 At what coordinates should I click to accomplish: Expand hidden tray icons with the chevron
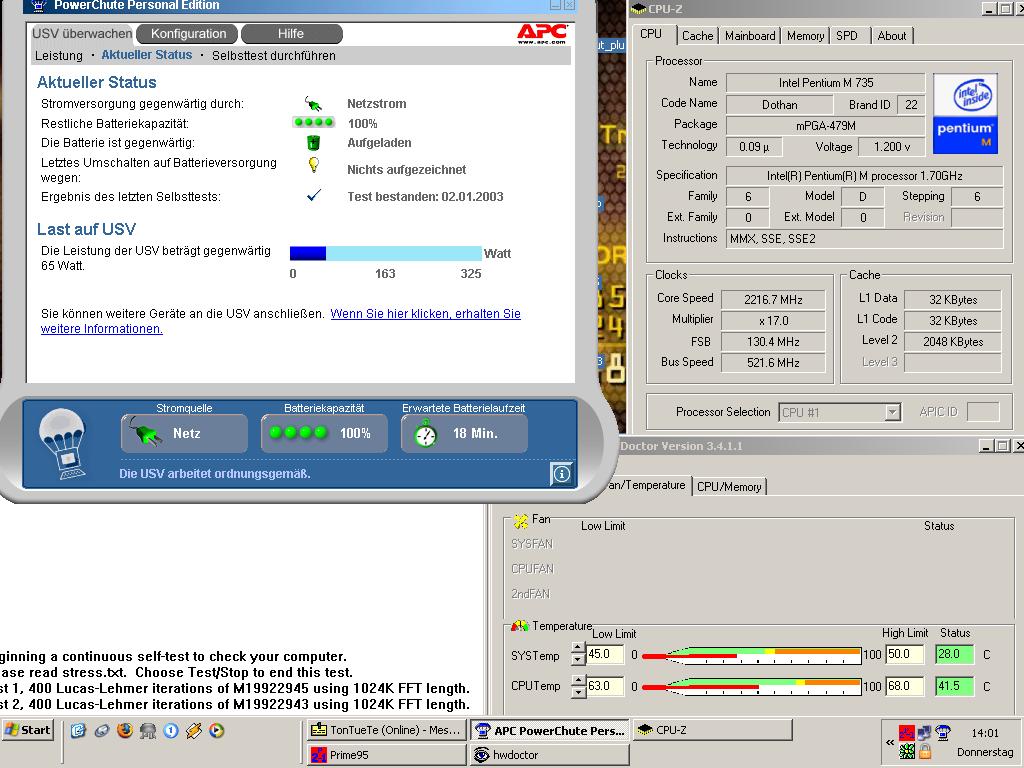tap(889, 743)
